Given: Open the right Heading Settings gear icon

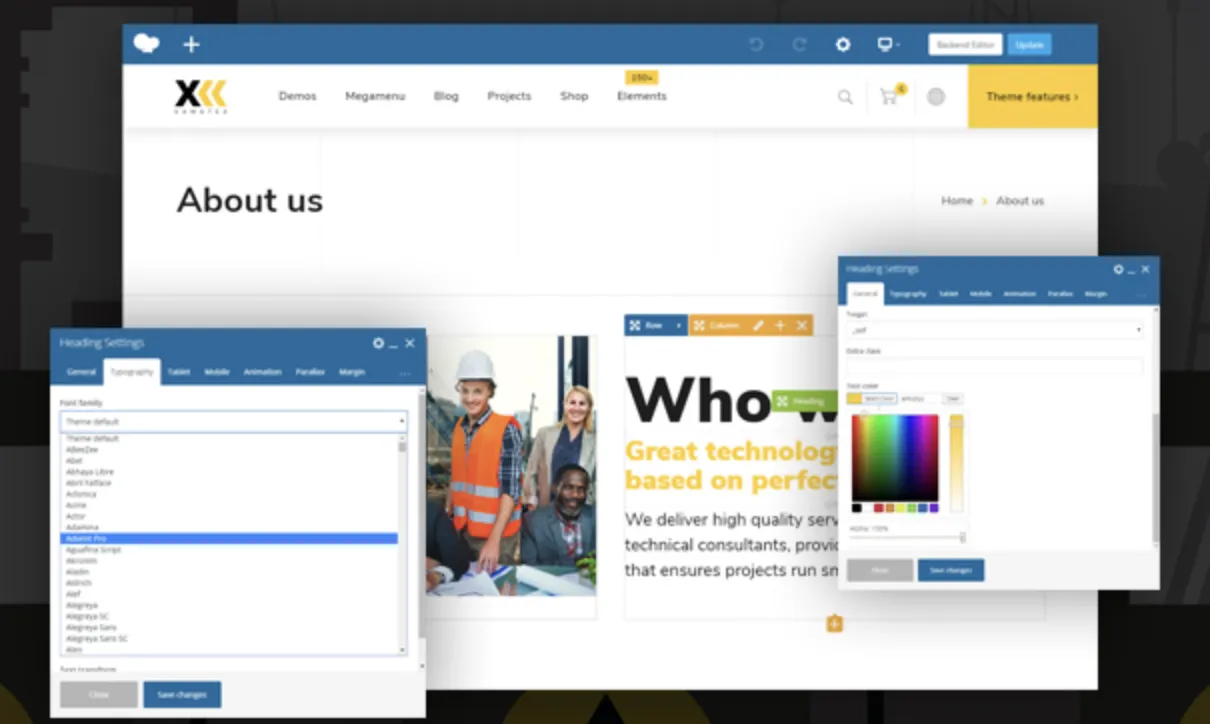Looking at the screenshot, I should [1118, 269].
